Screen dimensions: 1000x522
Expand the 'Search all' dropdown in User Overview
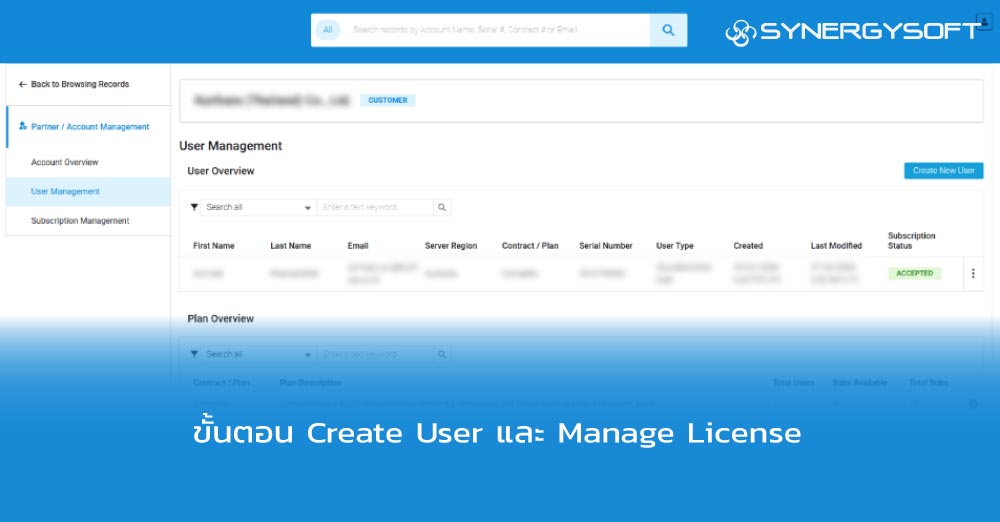click(x=258, y=207)
